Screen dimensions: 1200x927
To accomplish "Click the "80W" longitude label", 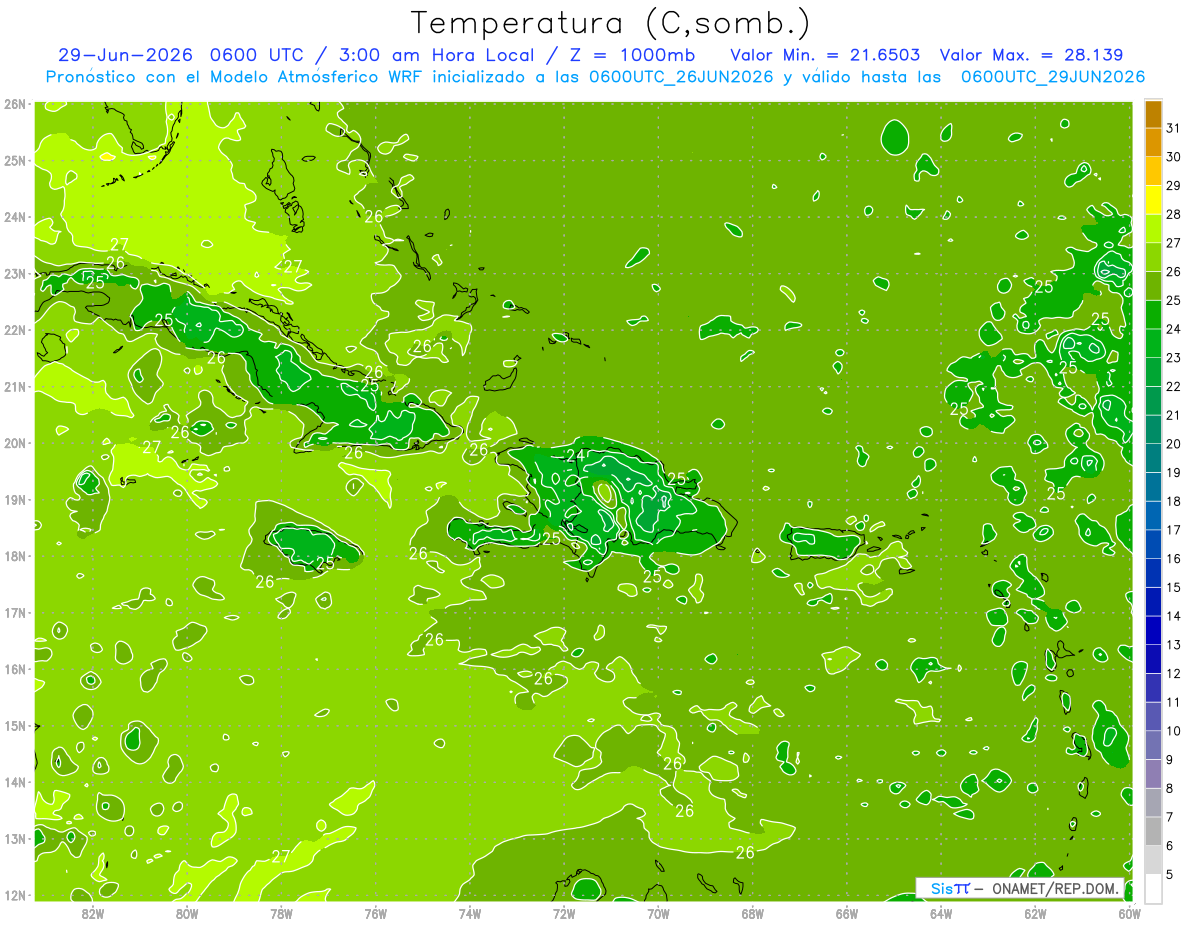I will 186,913.
